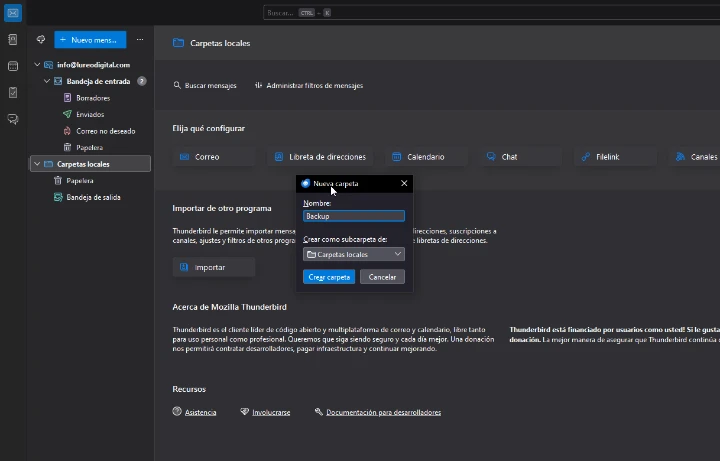Open the Involucrarse link
This screenshot has height=461, width=720.
point(271,412)
